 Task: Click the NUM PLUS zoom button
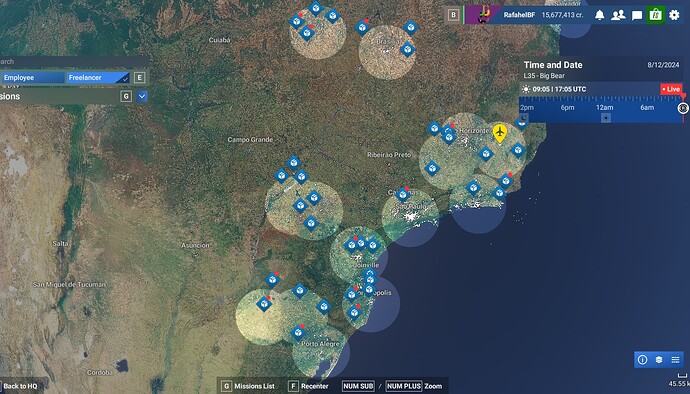pyautogui.click(x=404, y=386)
